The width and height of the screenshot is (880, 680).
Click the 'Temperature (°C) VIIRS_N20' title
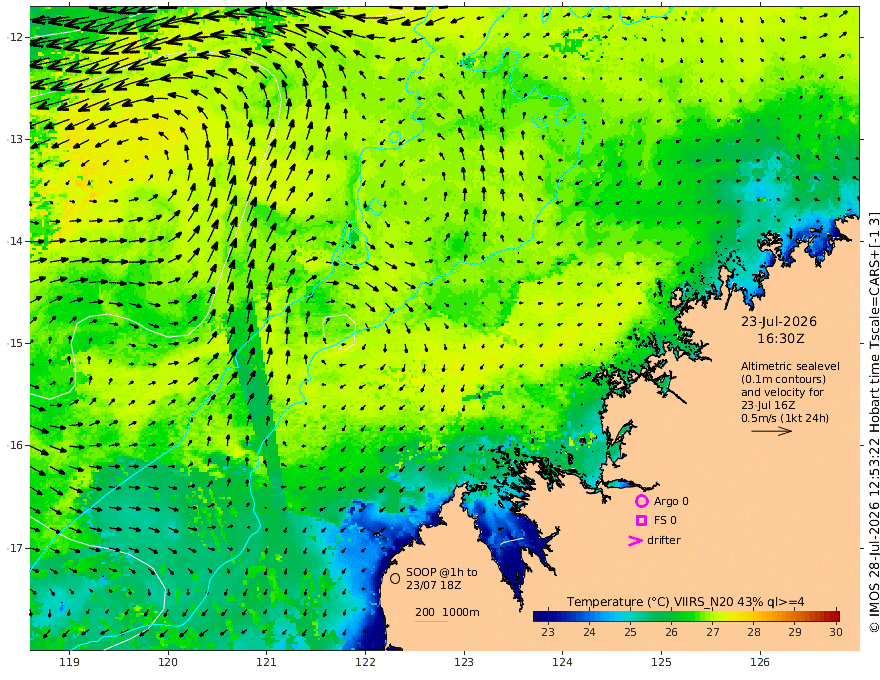click(648, 602)
